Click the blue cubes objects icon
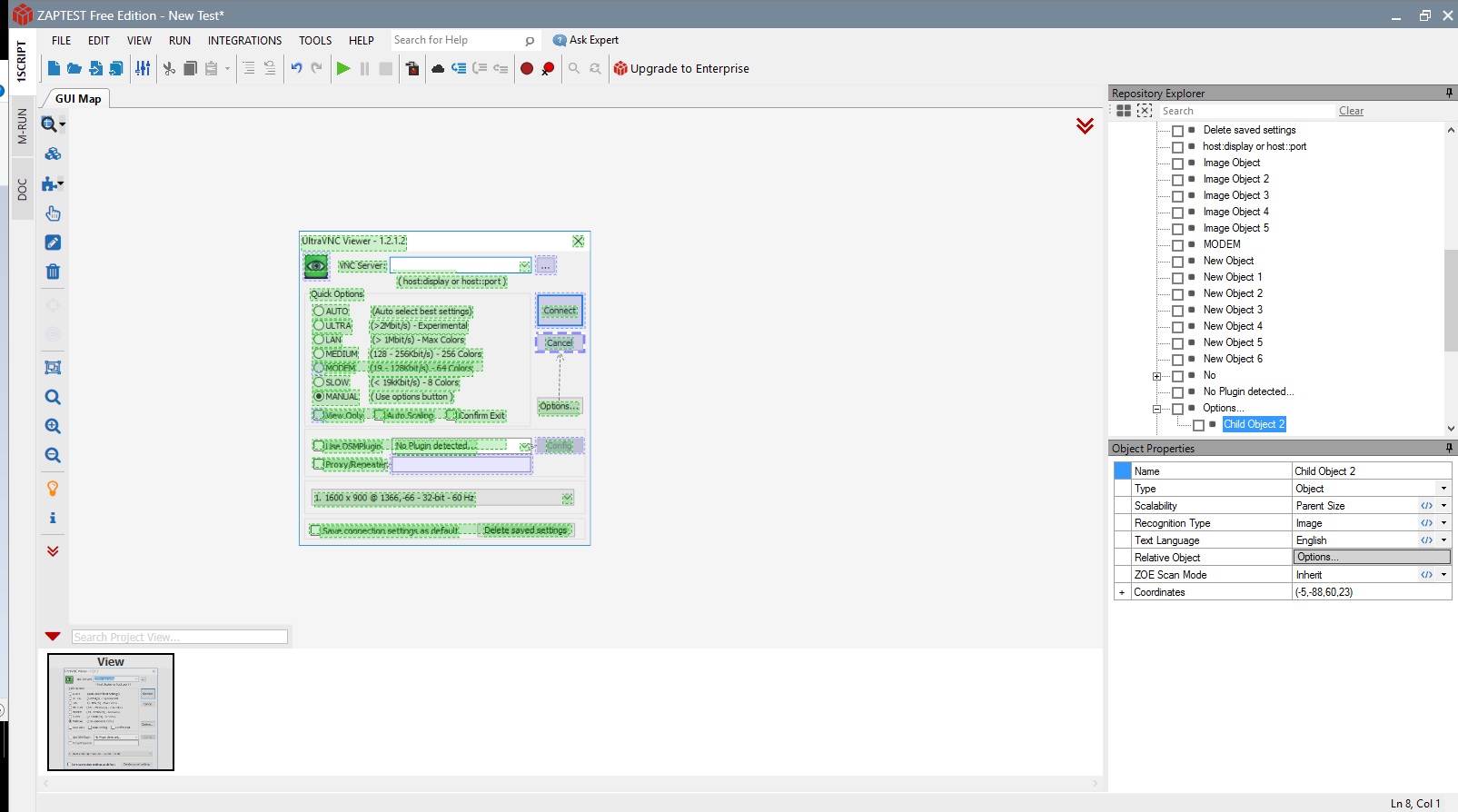This screenshot has width=1458, height=812. (x=53, y=153)
